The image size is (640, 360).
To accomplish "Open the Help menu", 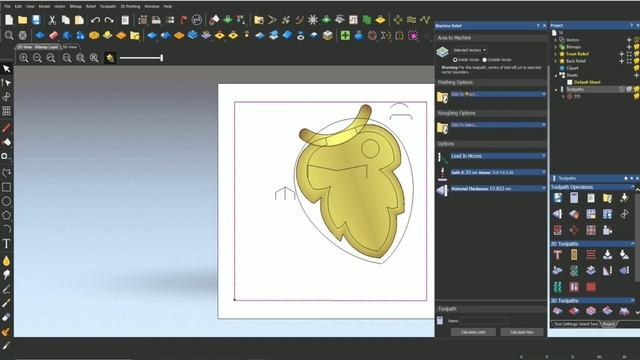I will tap(167, 7).
